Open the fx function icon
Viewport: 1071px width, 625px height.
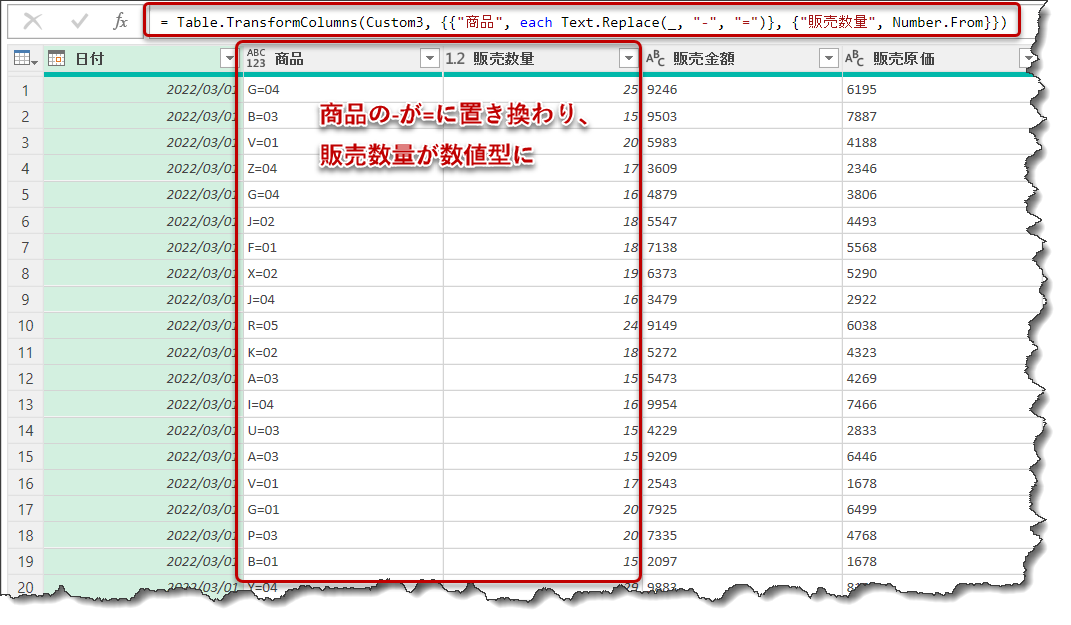click(120, 22)
